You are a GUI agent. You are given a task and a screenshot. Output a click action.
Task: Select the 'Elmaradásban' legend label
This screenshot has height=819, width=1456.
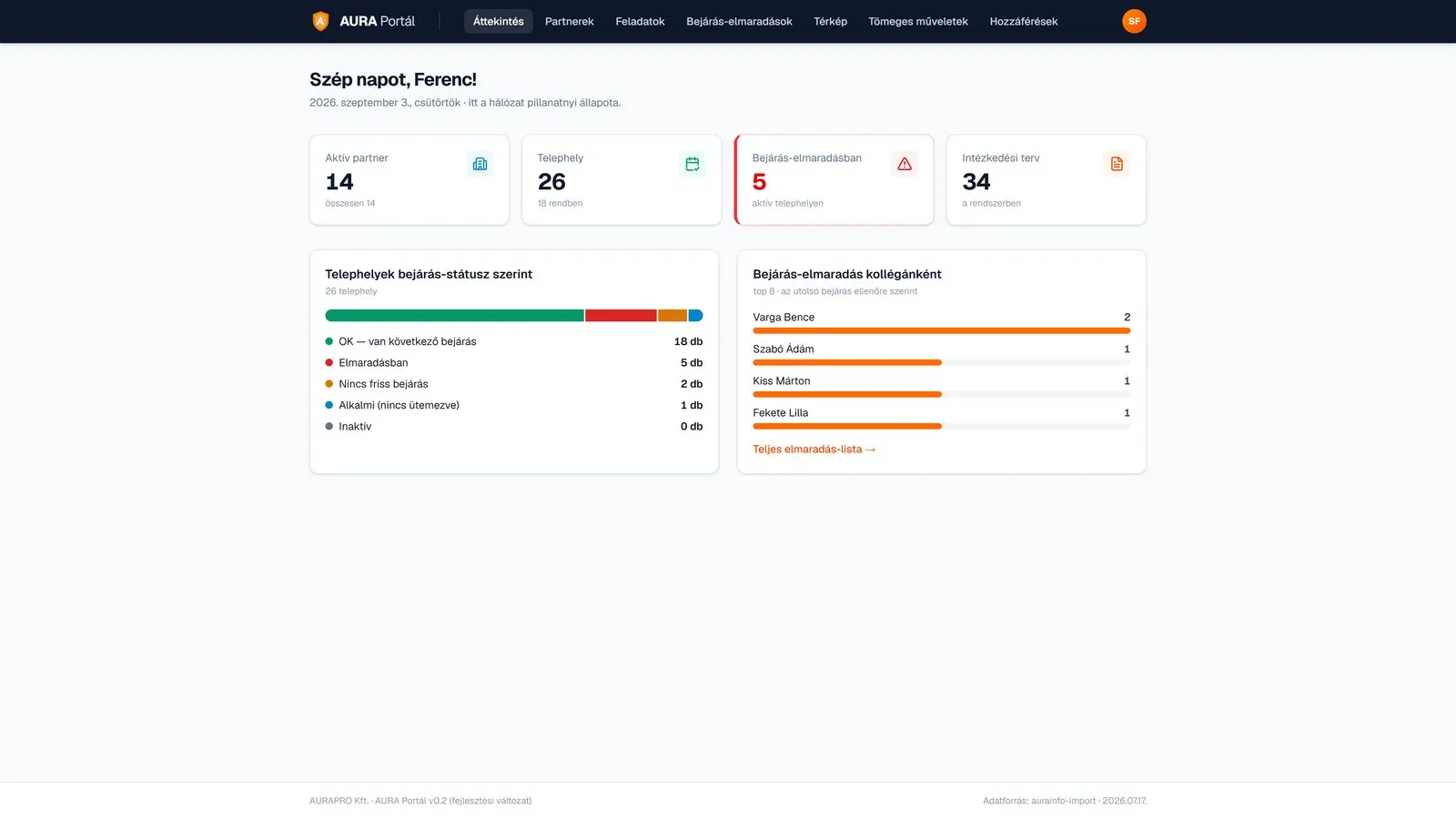(373, 363)
